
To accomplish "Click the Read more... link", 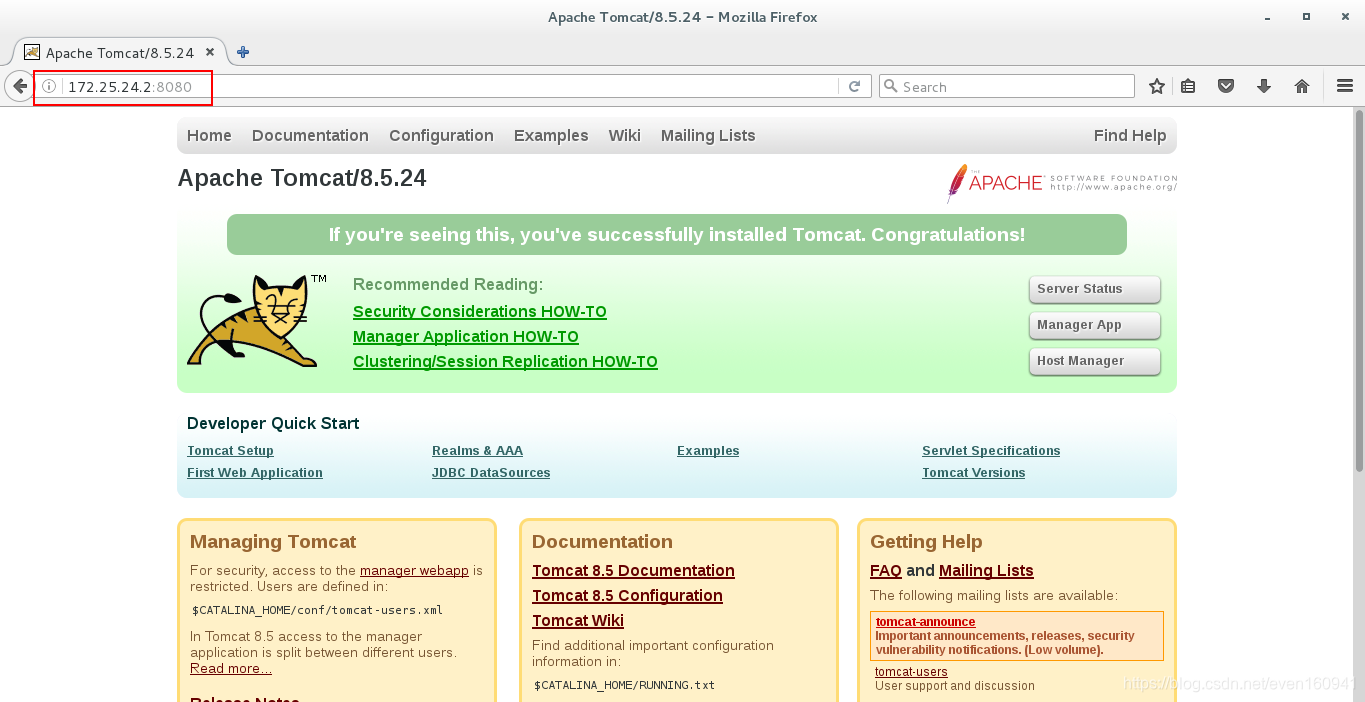I will (231, 669).
